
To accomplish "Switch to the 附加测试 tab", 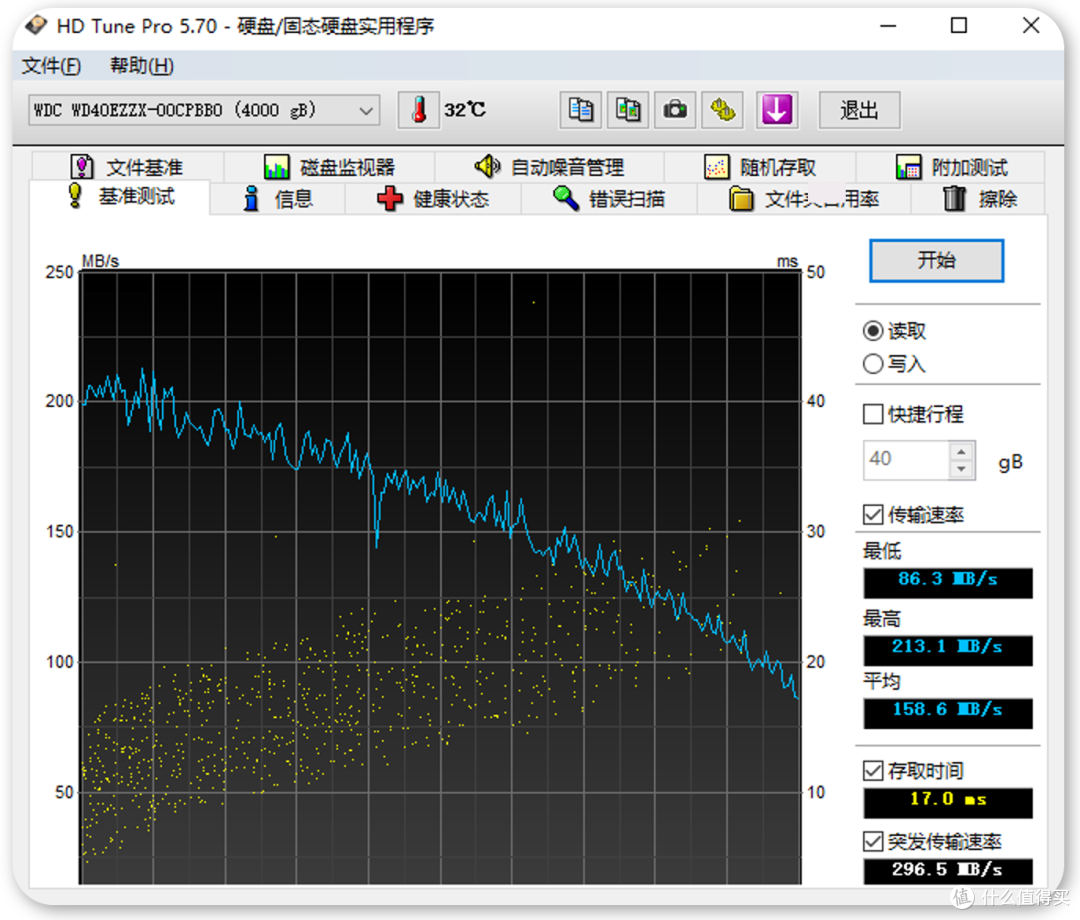I will pos(951,167).
